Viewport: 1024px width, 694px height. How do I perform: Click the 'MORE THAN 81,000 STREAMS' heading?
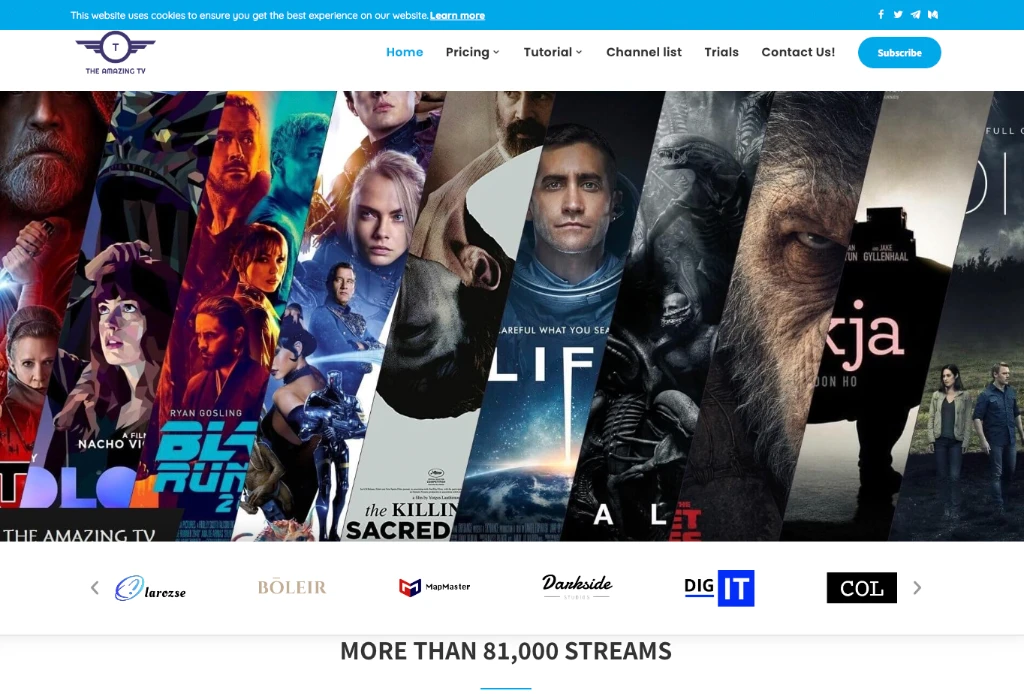(506, 651)
